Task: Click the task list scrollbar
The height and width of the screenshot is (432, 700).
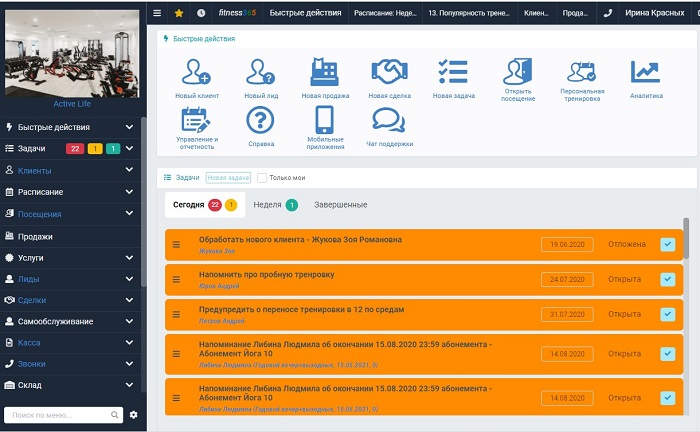Action: pos(686,237)
